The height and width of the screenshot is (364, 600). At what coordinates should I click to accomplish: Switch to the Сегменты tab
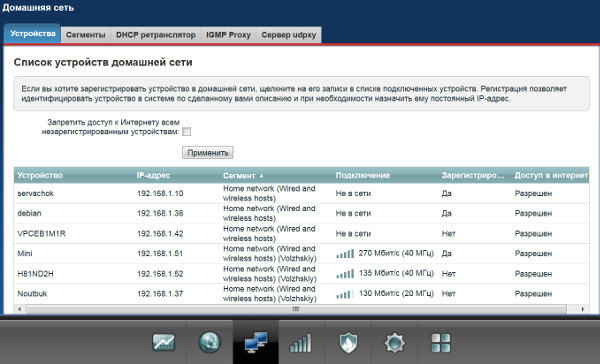(x=86, y=35)
